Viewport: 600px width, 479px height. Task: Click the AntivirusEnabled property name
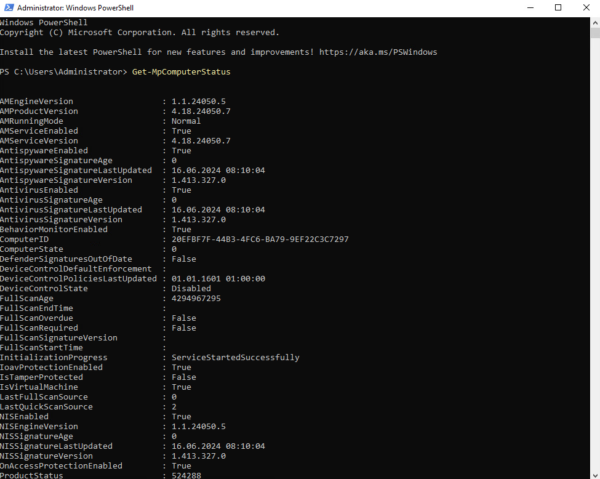39,190
